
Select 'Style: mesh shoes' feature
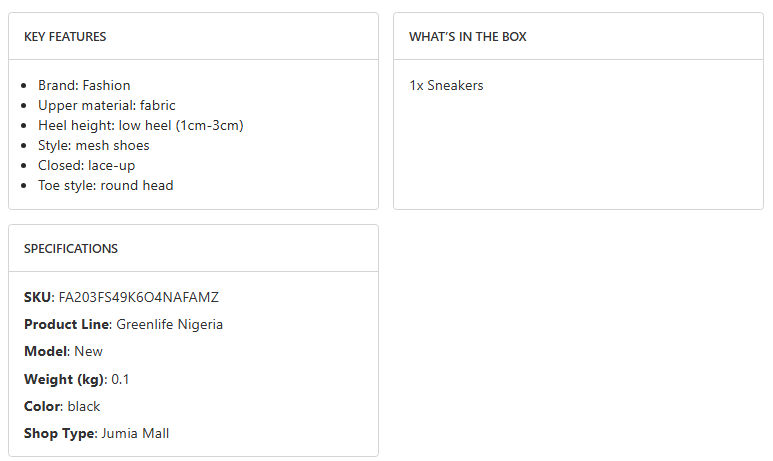[x=94, y=146]
